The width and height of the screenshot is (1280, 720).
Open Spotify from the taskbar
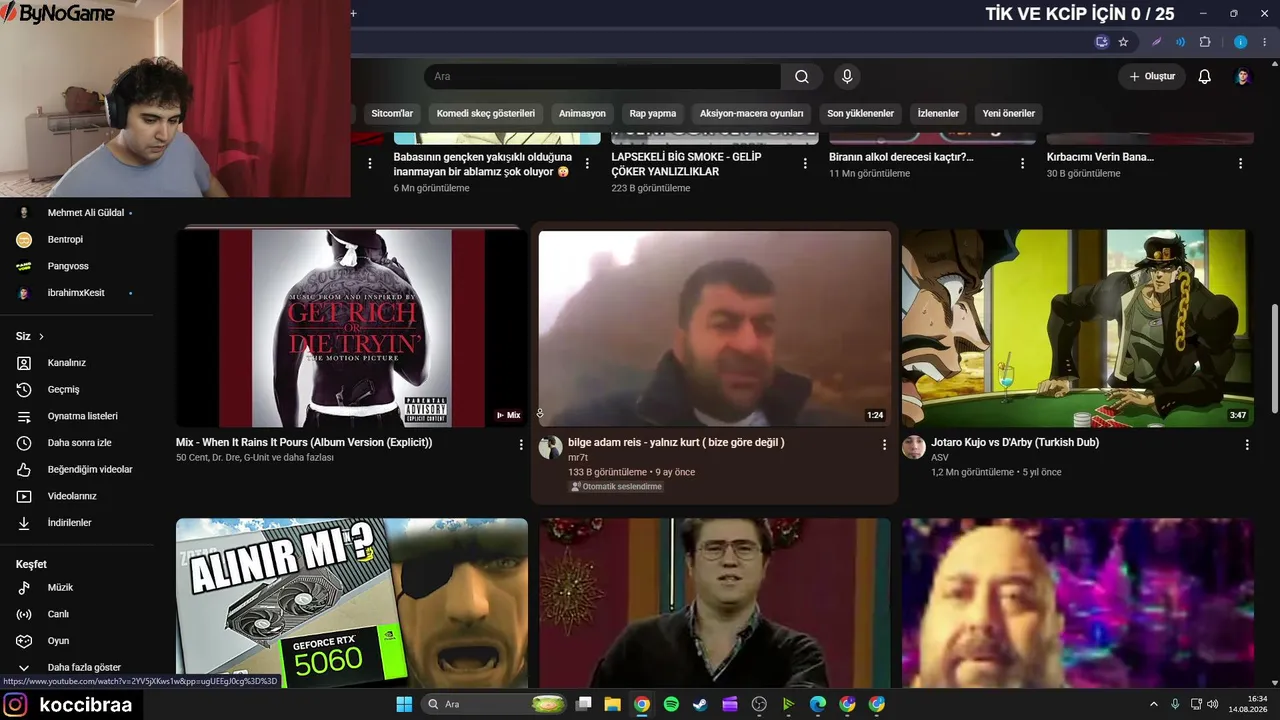click(671, 704)
